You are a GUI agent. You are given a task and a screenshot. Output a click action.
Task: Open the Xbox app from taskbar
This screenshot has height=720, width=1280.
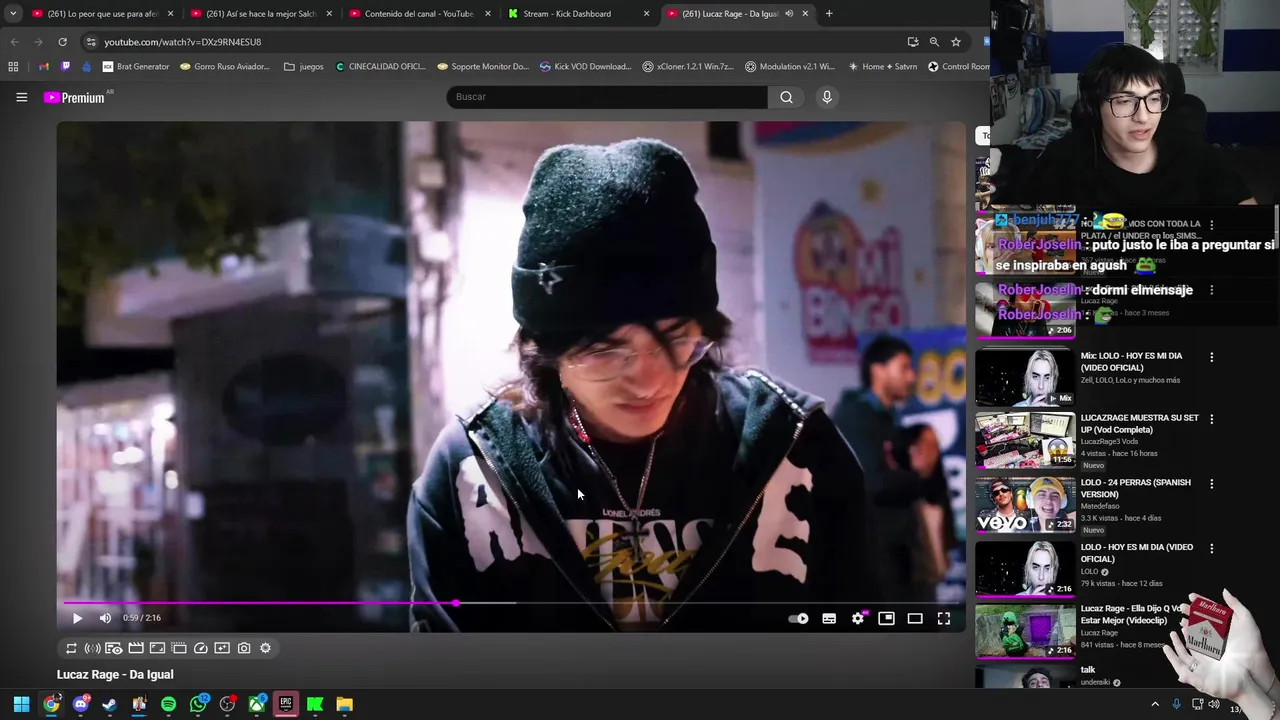pos(256,704)
